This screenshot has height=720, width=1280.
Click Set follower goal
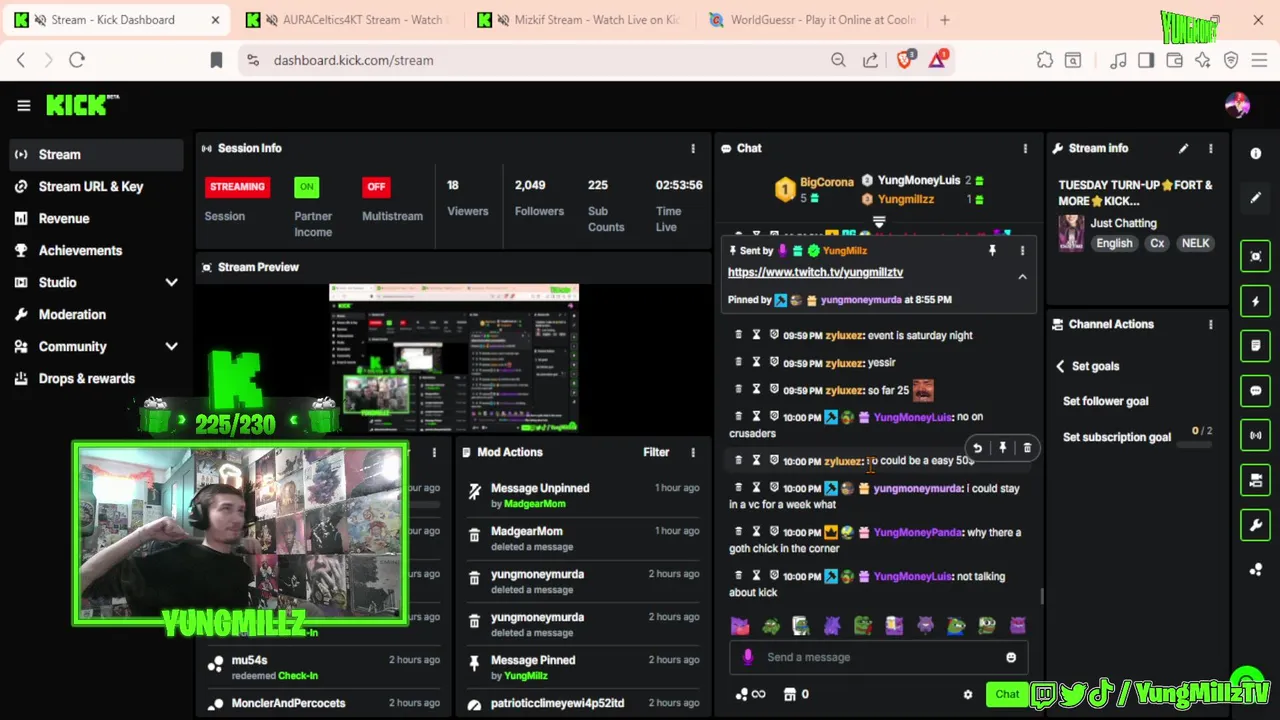[1105, 401]
